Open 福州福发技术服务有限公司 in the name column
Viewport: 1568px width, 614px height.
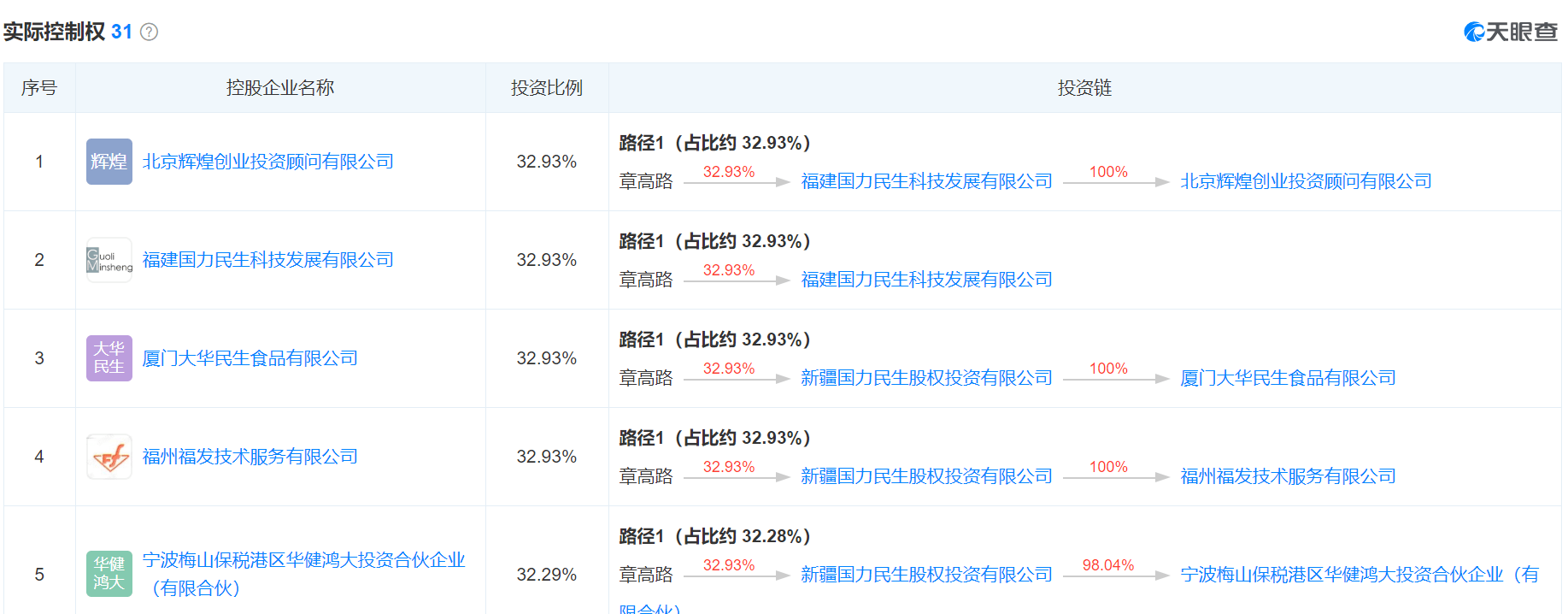coord(250,457)
